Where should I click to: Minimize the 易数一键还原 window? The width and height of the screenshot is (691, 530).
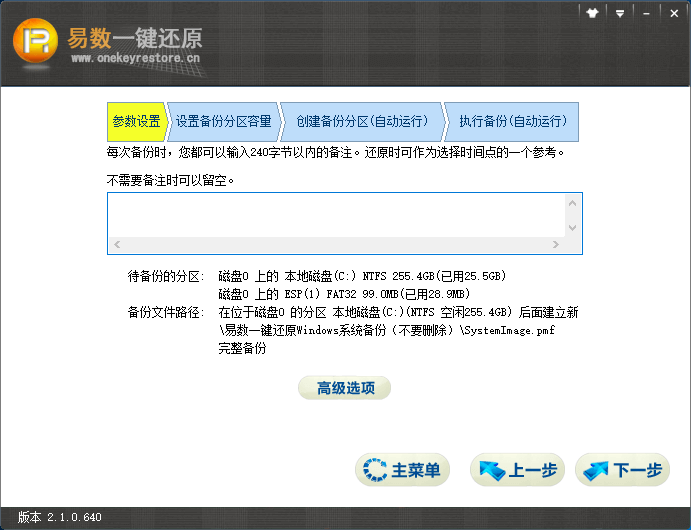(x=646, y=14)
